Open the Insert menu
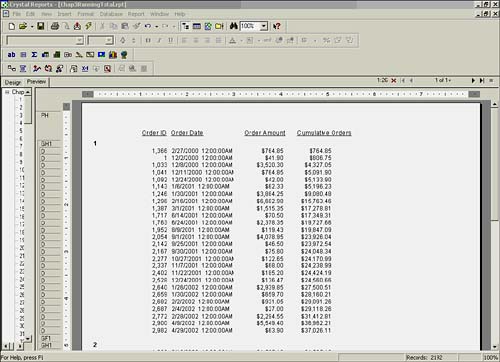500x362 pixels. (64, 14)
